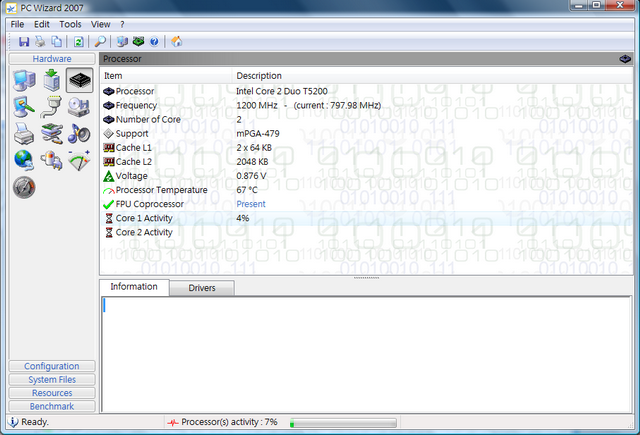Screen dimensions: 640x435
Task: Select the Mainboard download-arrow icon
Action: [52, 80]
